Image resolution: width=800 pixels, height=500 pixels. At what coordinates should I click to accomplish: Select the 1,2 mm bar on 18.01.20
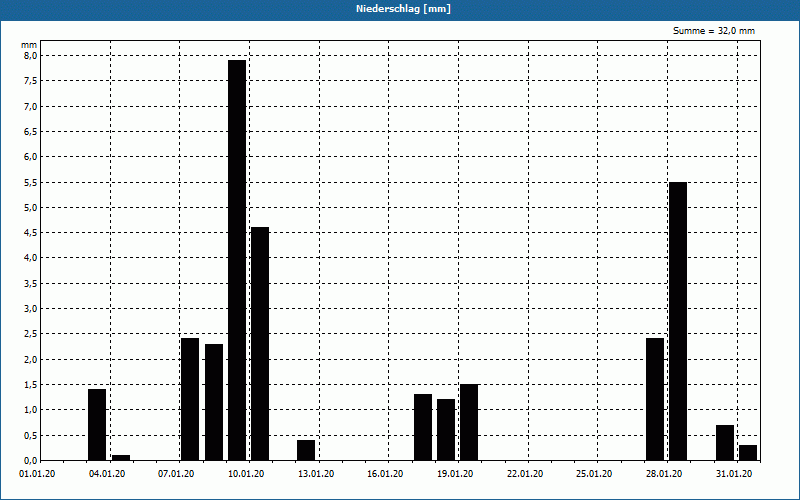click(x=446, y=430)
